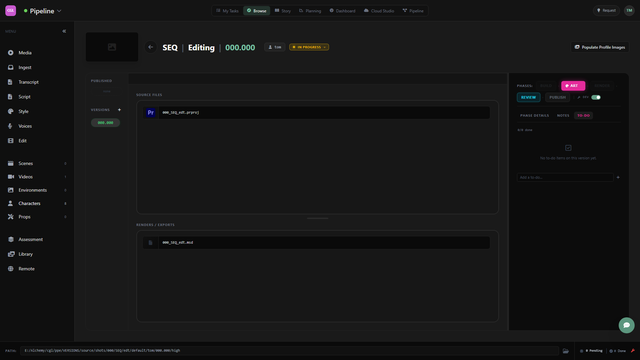The height and width of the screenshot is (360, 640).
Task: Select the BUILD phase button
Action: [x=546, y=86]
